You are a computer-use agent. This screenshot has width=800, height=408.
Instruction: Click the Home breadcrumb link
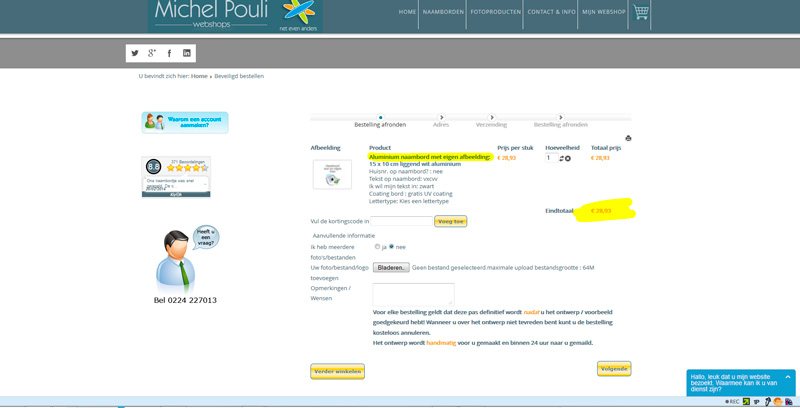pyautogui.click(x=199, y=76)
